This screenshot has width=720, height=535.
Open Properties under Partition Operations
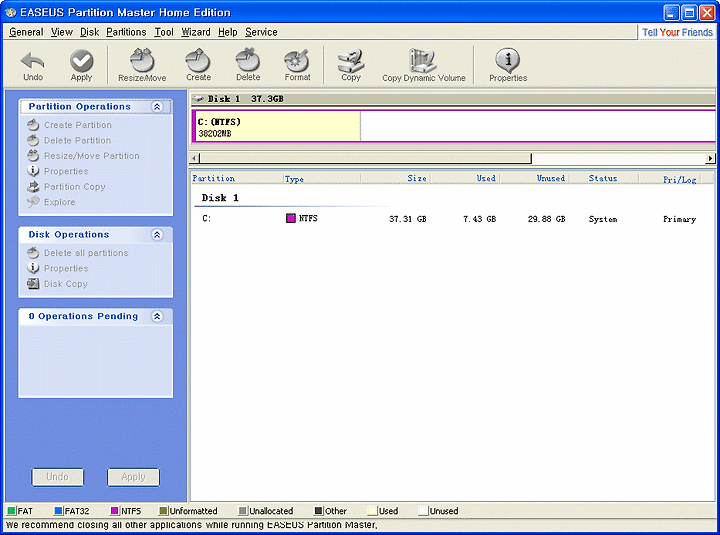pyautogui.click(x=57, y=171)
